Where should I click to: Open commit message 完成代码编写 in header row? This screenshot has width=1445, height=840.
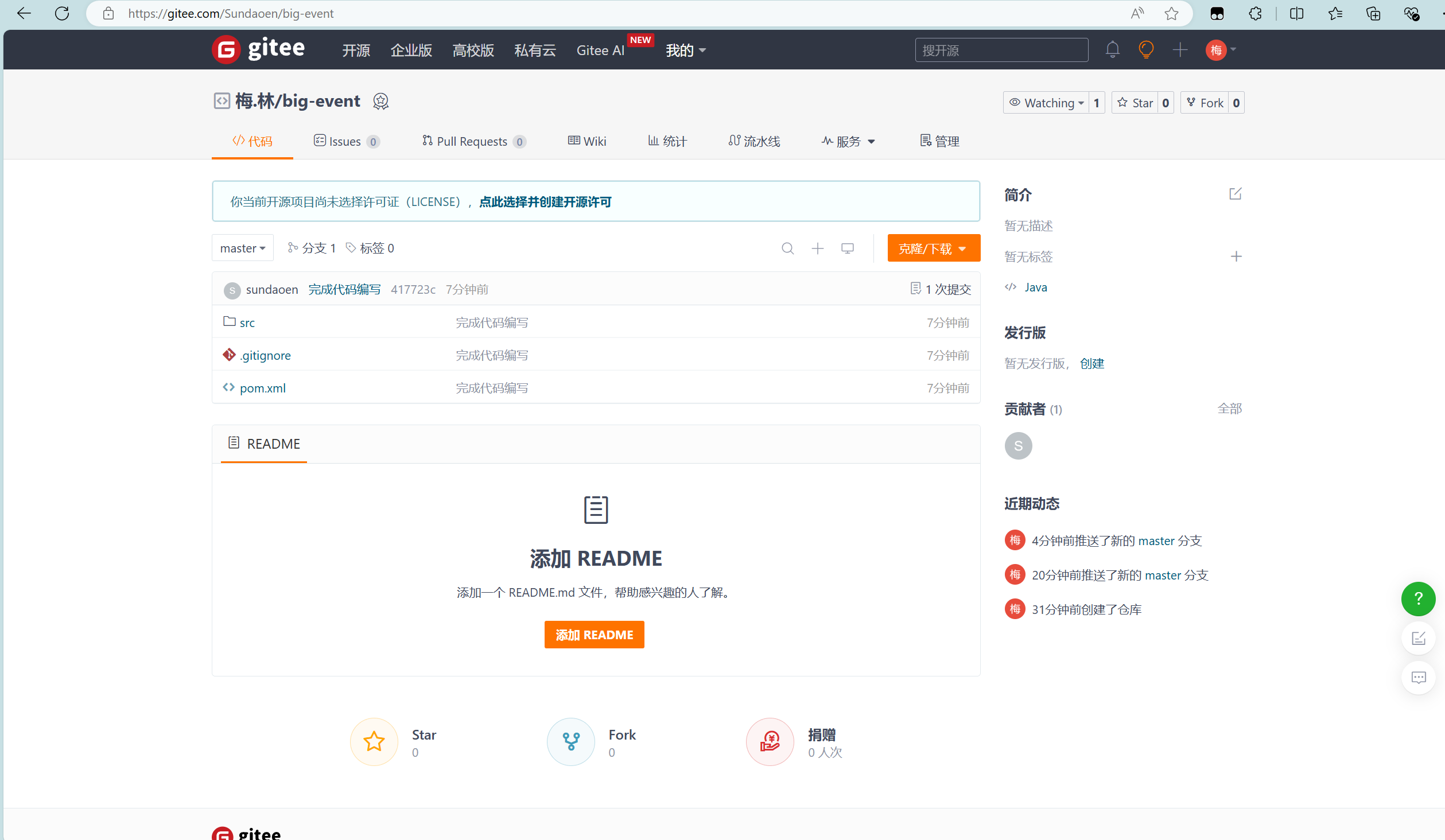[344, 290]
